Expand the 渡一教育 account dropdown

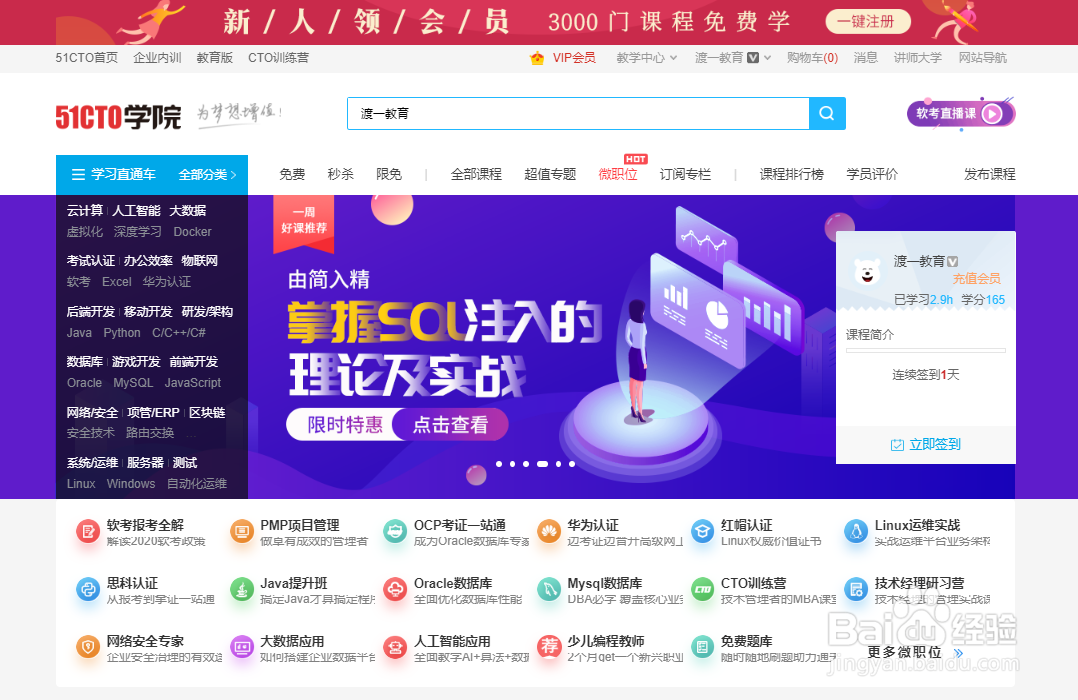(733, 58)
